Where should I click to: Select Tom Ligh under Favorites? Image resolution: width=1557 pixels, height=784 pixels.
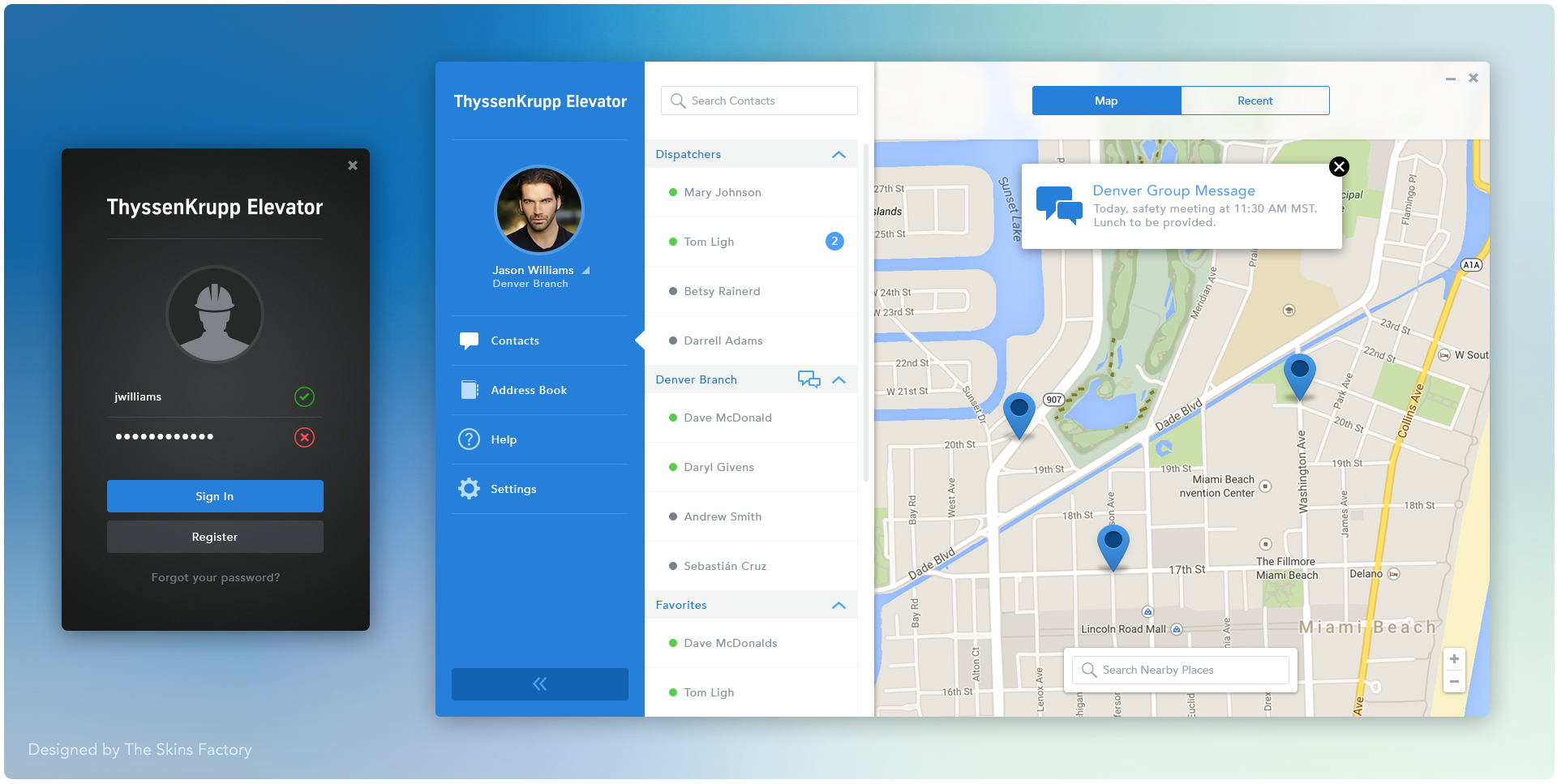pos(751,692)
